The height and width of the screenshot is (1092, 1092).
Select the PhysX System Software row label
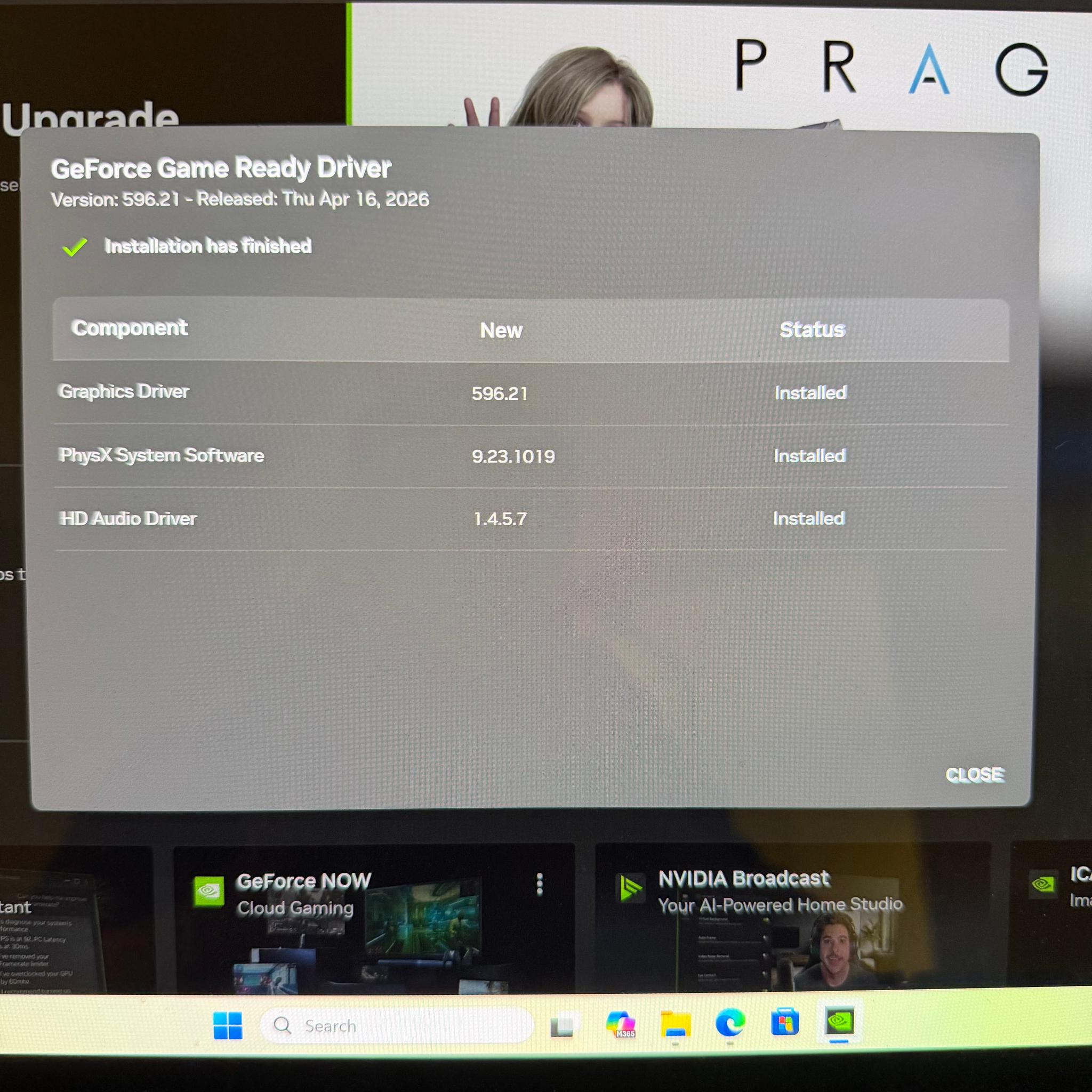coord(161,455)
